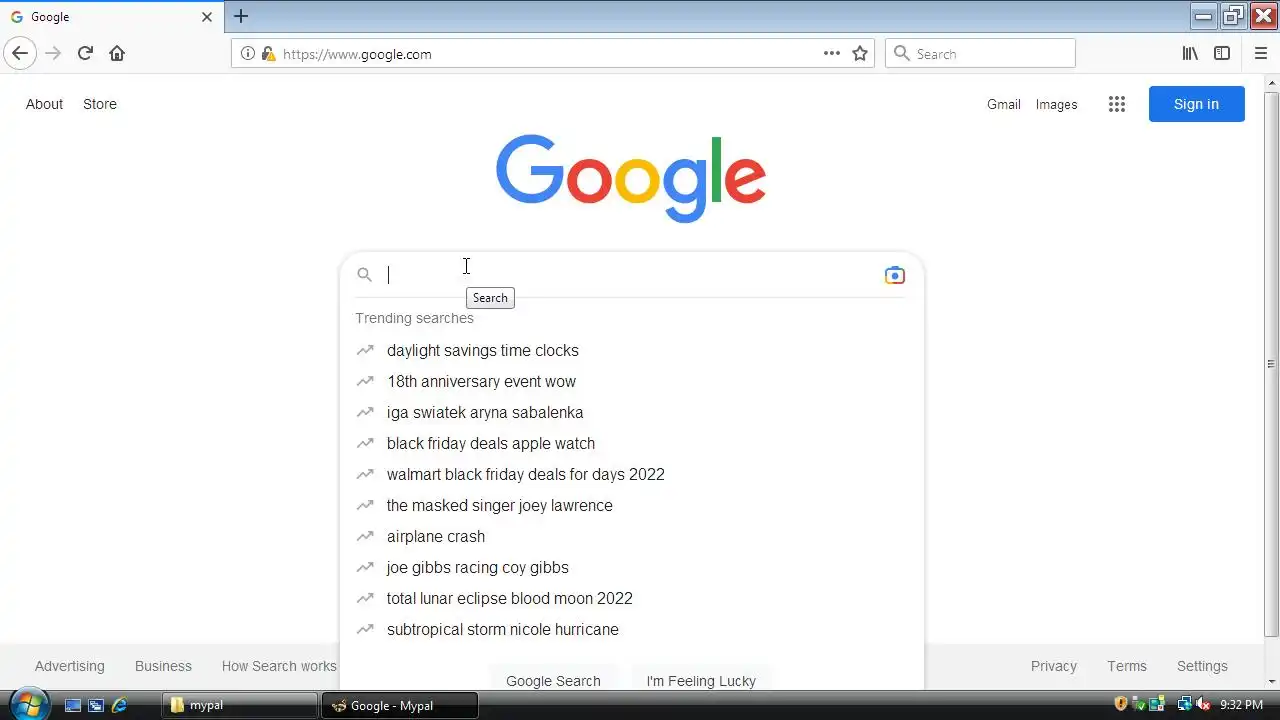
Task: Click the network tray icon
Action: [x=1185, y=704]
